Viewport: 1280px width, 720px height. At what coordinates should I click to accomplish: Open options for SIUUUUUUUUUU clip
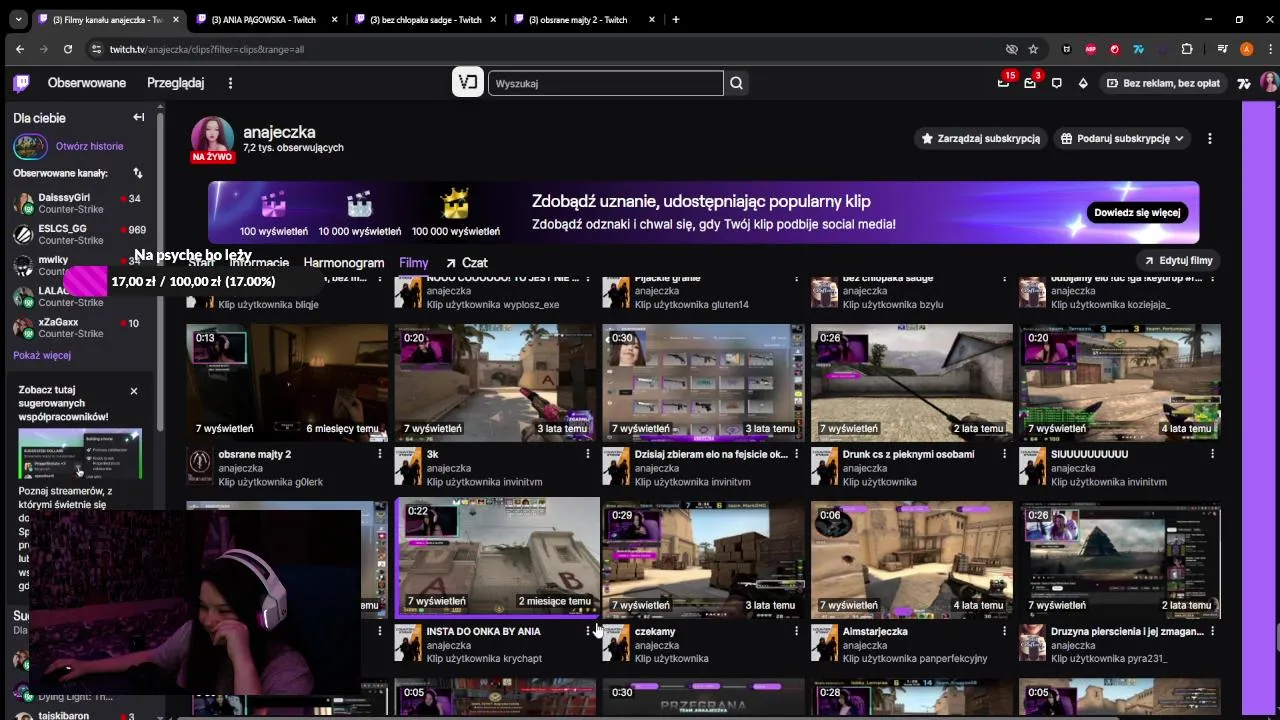(x=1212, y=454)
